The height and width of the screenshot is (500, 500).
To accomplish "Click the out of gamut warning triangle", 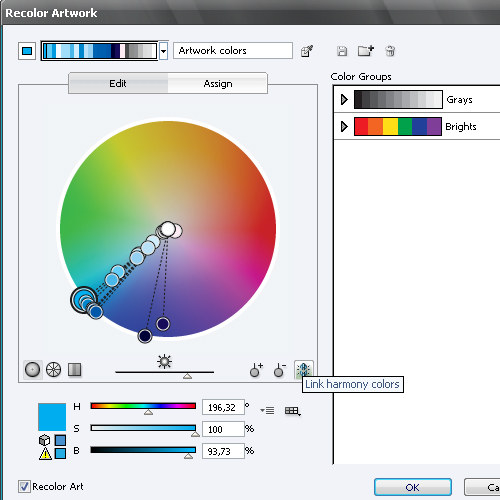I will [45, 454].
